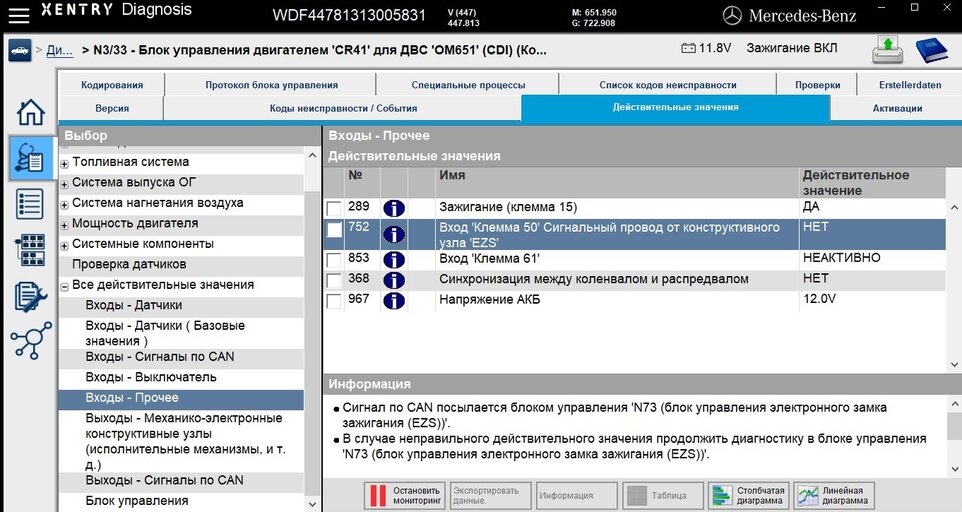The height and width of the screenshot is (512, 962).
Task: Open the 'Активации' tab
Action: point(896,108)
